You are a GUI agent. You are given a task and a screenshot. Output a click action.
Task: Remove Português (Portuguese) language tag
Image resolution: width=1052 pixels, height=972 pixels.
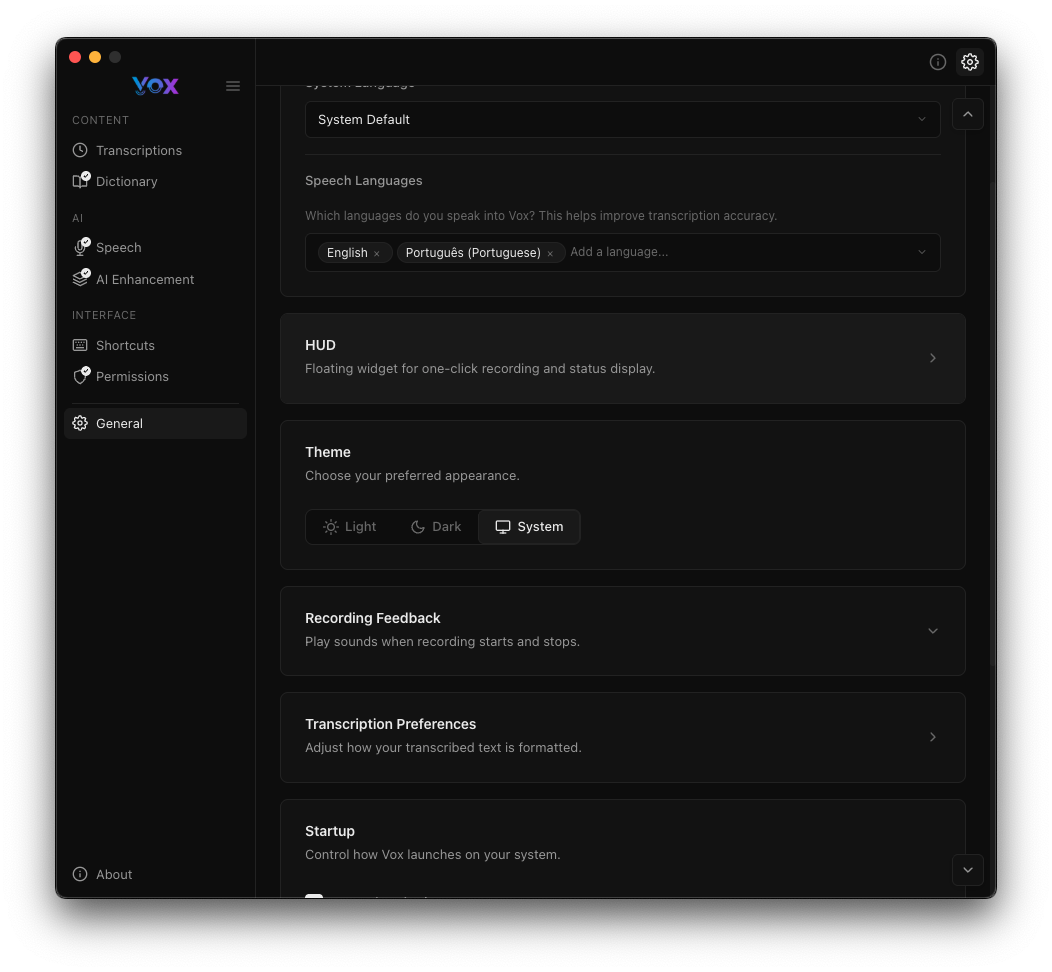point(550,254)
